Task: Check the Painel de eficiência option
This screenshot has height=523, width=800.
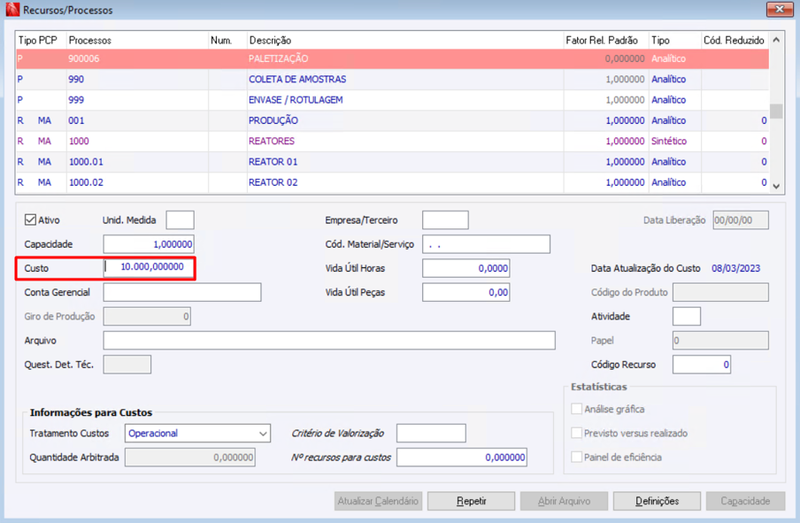Action: tap(577, 457)
